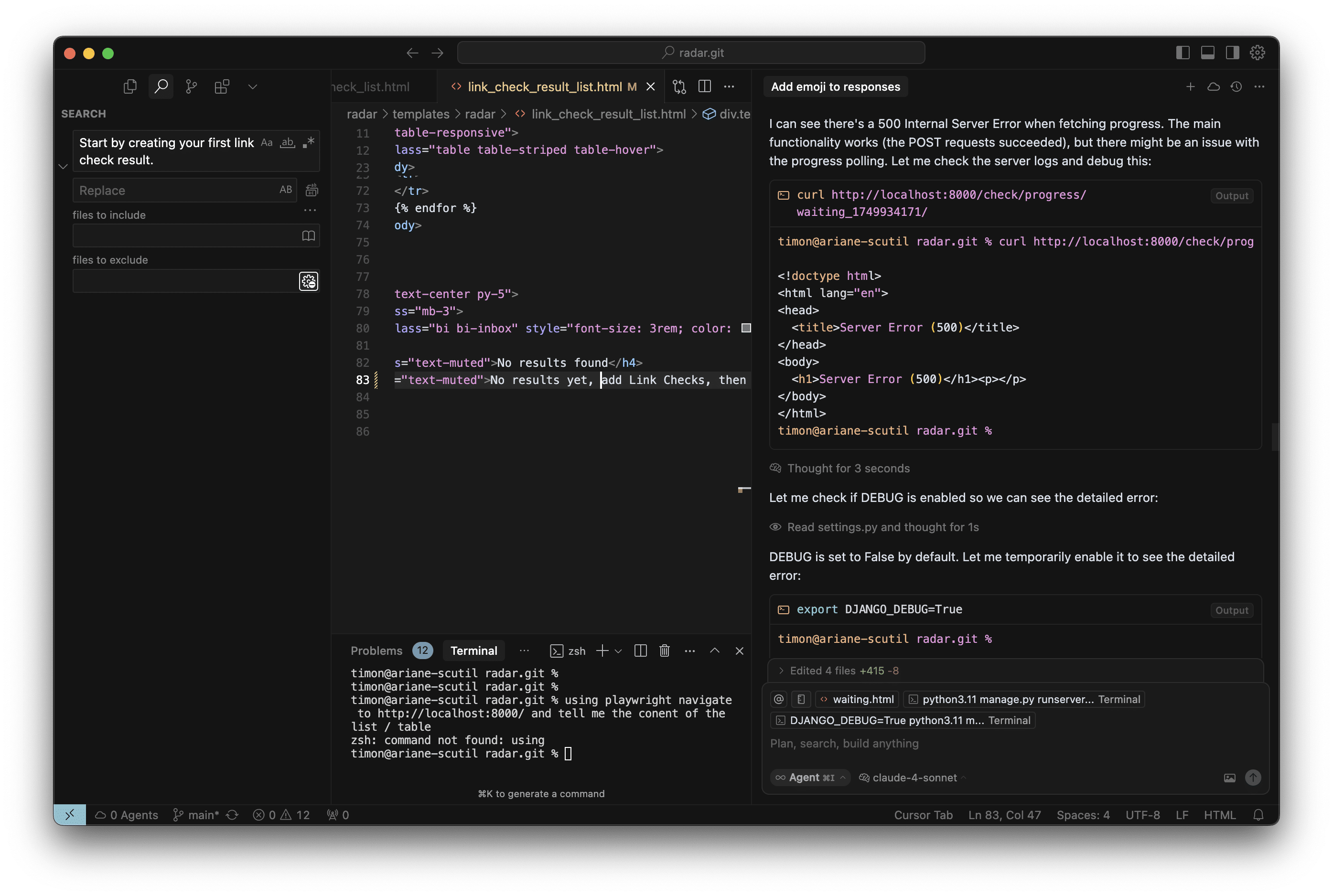
Task: Toggle Preserve Case in Replace field
Action: pos(286,190)
